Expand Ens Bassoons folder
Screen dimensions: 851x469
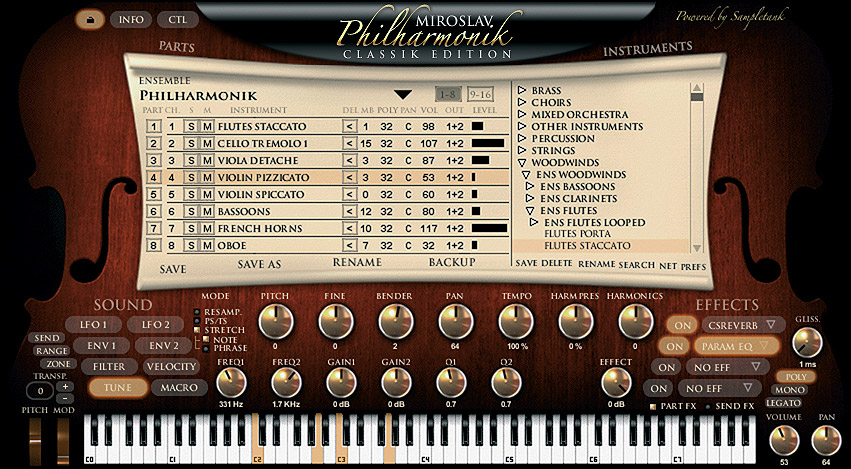(x=530, y=186)
